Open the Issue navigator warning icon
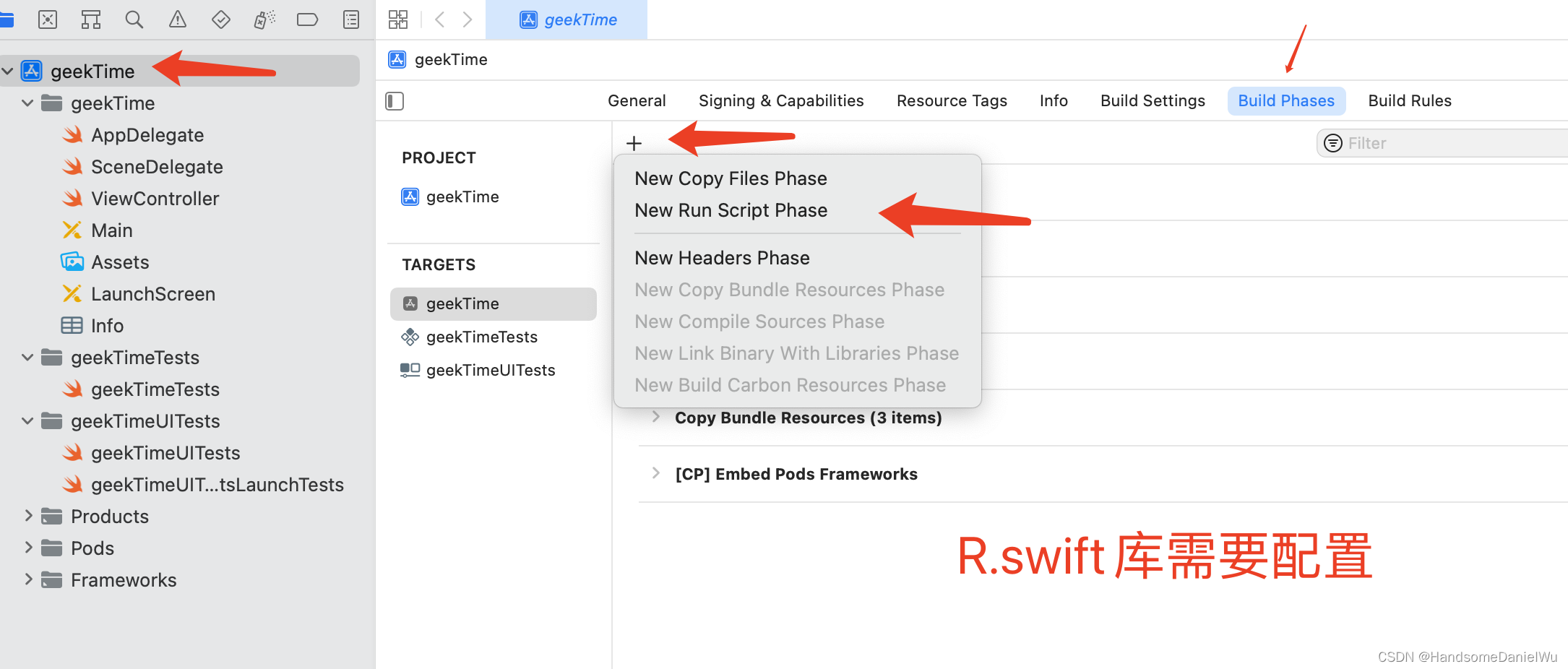This screenshot has height=669, width=1568. click(x=177, y=20)
